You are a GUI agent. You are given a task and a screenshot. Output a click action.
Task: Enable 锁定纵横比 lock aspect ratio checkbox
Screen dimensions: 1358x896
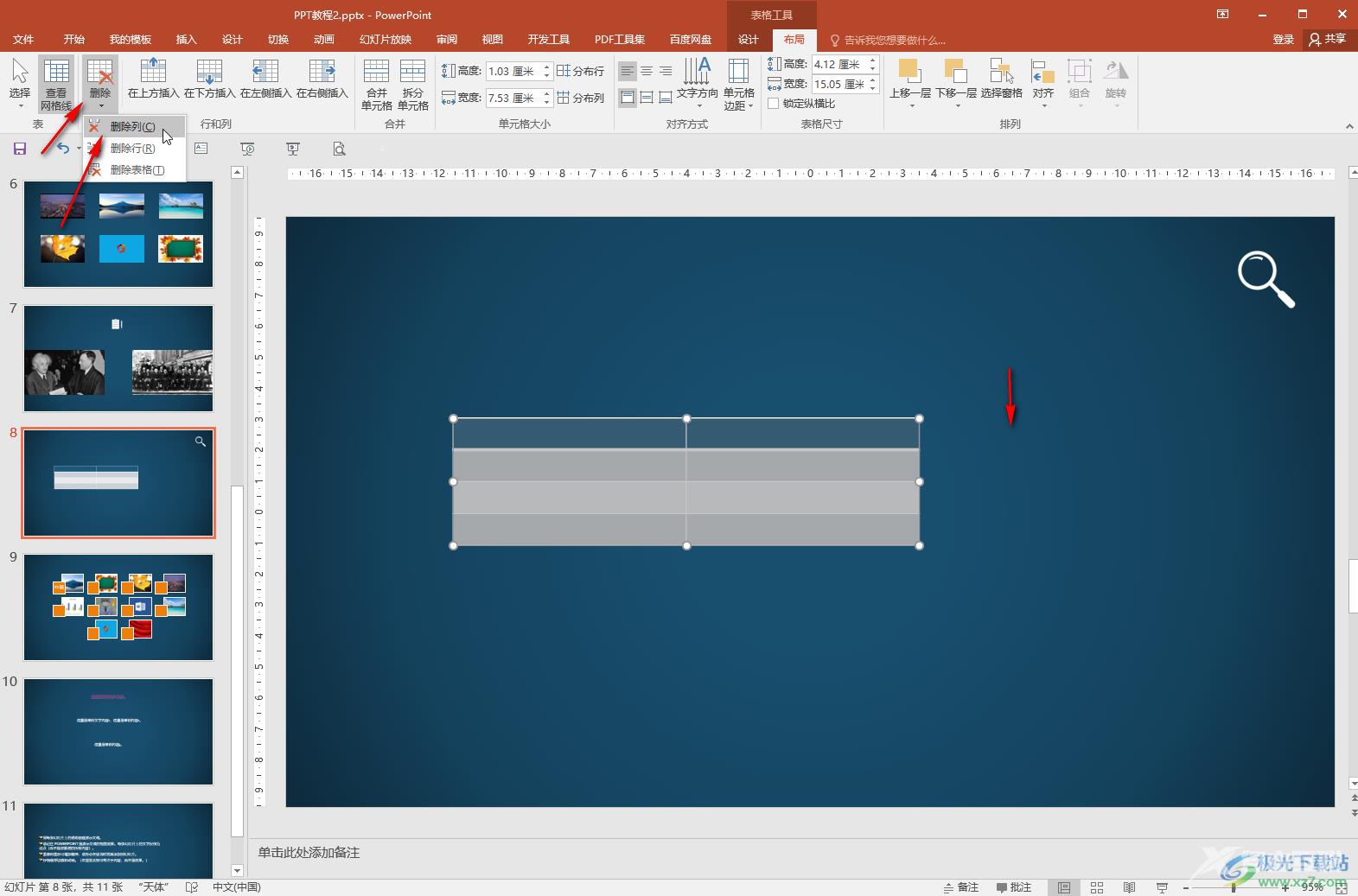[x=774, y=104]
